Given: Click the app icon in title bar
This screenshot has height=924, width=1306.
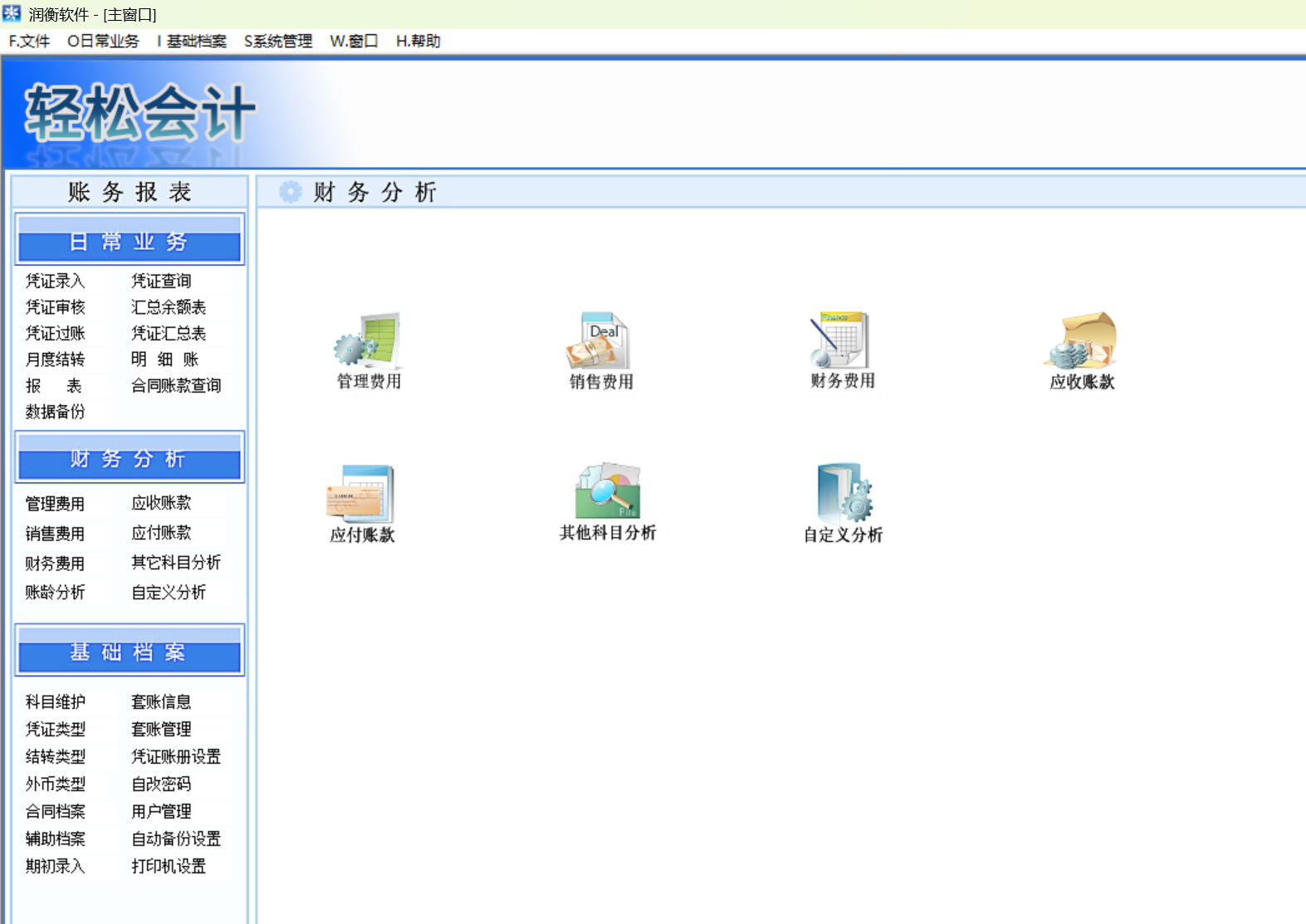Looking at the screenshot, I should click(12, 13).
